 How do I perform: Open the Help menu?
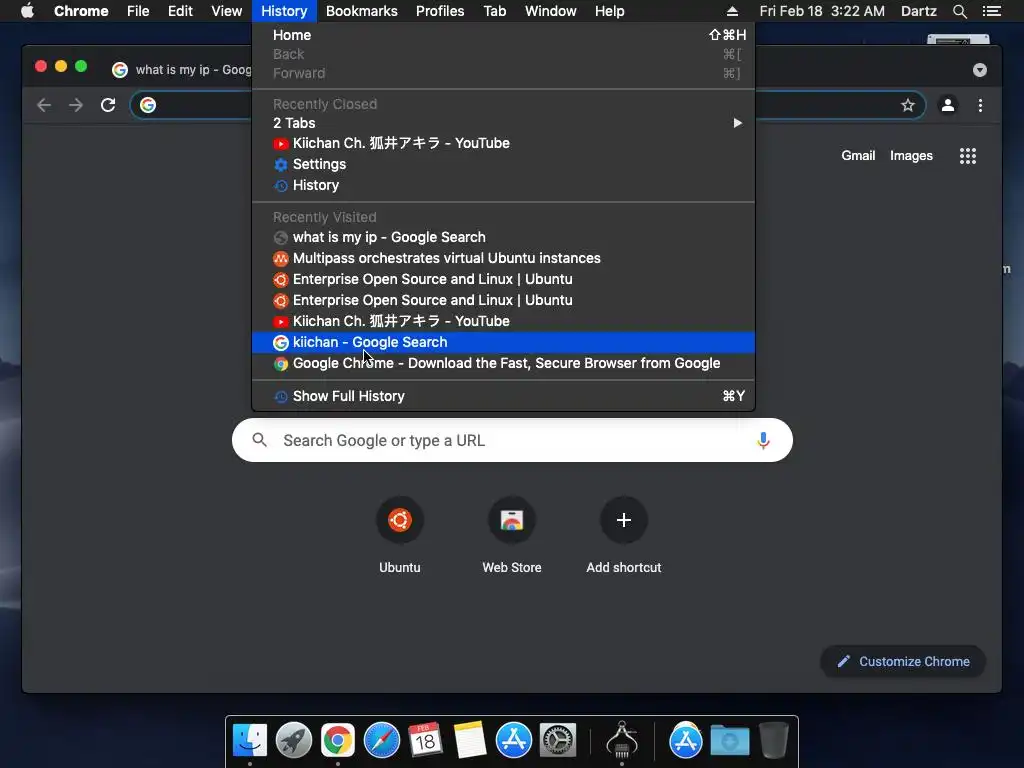pyautogui.click(x=609, y=11)
